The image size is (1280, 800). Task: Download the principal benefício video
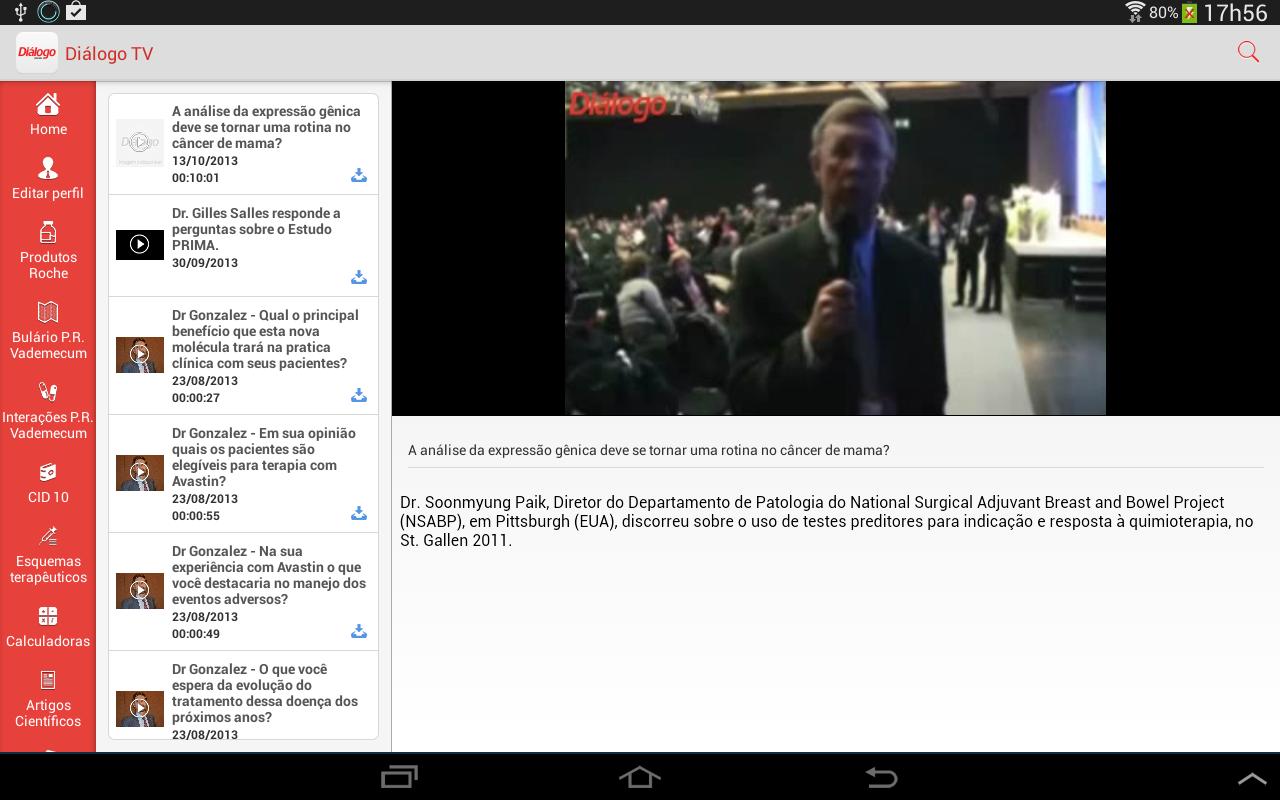point(359,395)
